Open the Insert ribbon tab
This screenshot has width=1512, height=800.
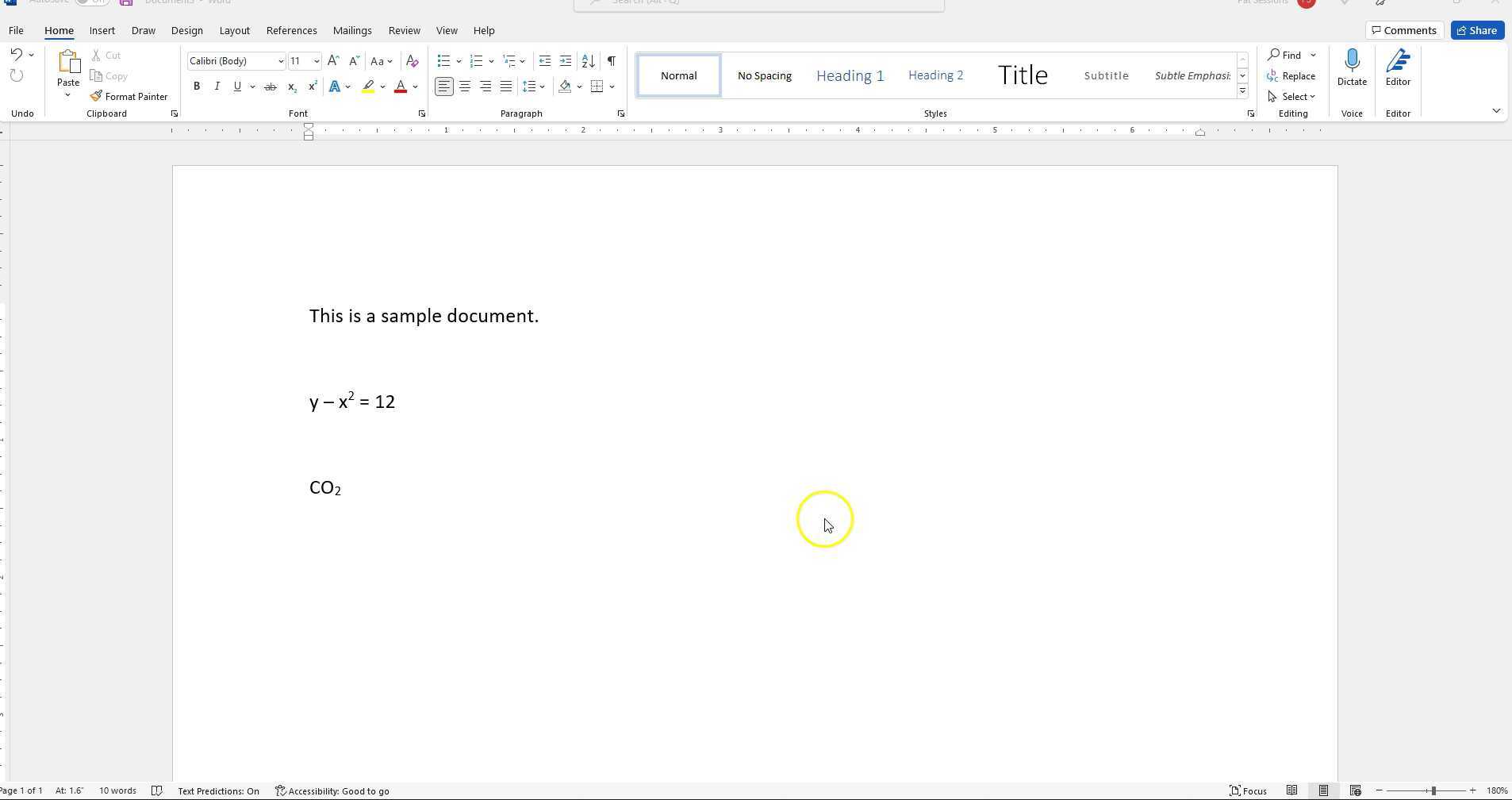pos(102,30)
